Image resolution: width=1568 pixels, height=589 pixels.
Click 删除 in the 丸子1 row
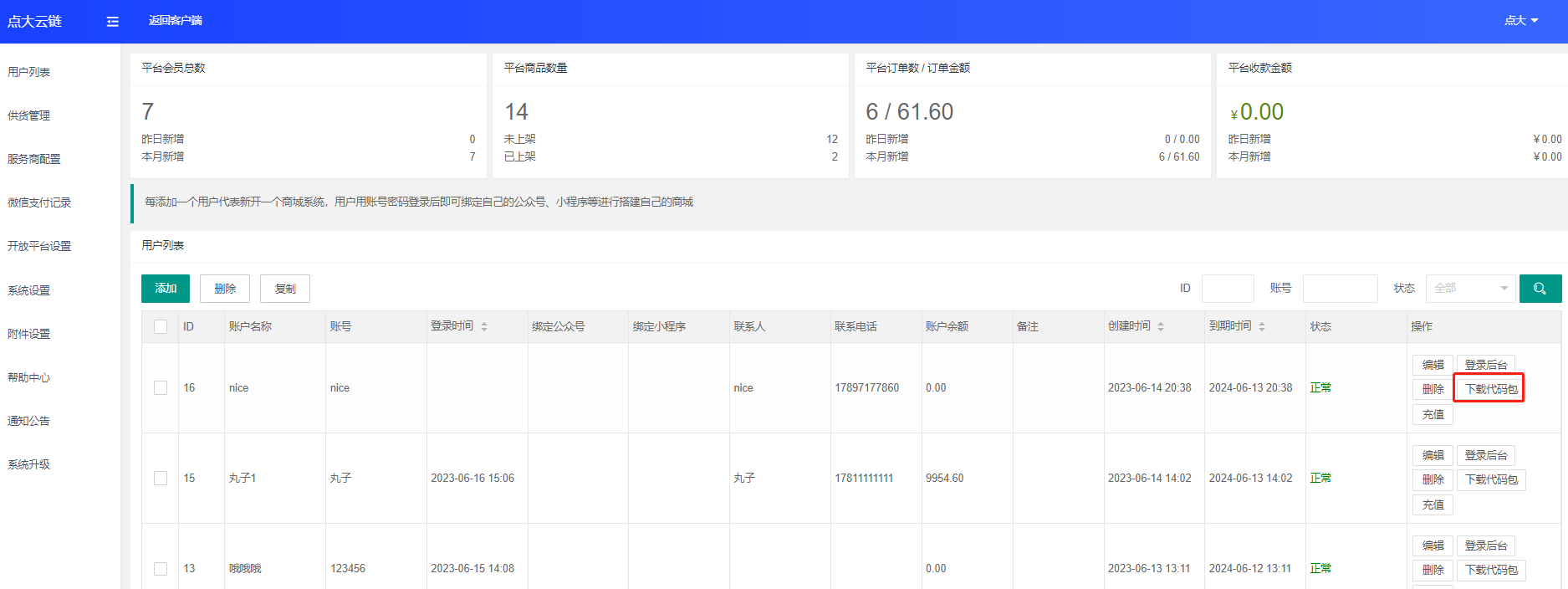coord(1433,479)
